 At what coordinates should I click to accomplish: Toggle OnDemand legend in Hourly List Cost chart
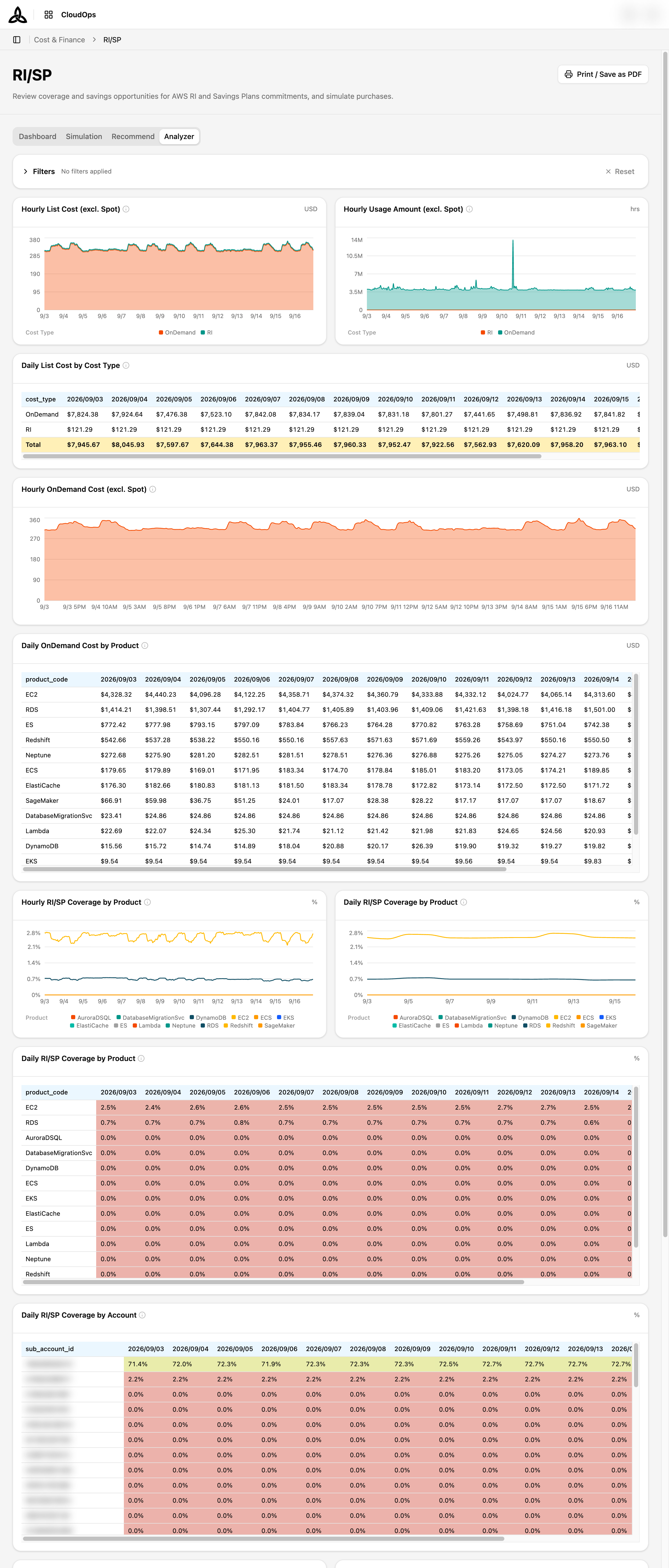[x=177, y=332]
